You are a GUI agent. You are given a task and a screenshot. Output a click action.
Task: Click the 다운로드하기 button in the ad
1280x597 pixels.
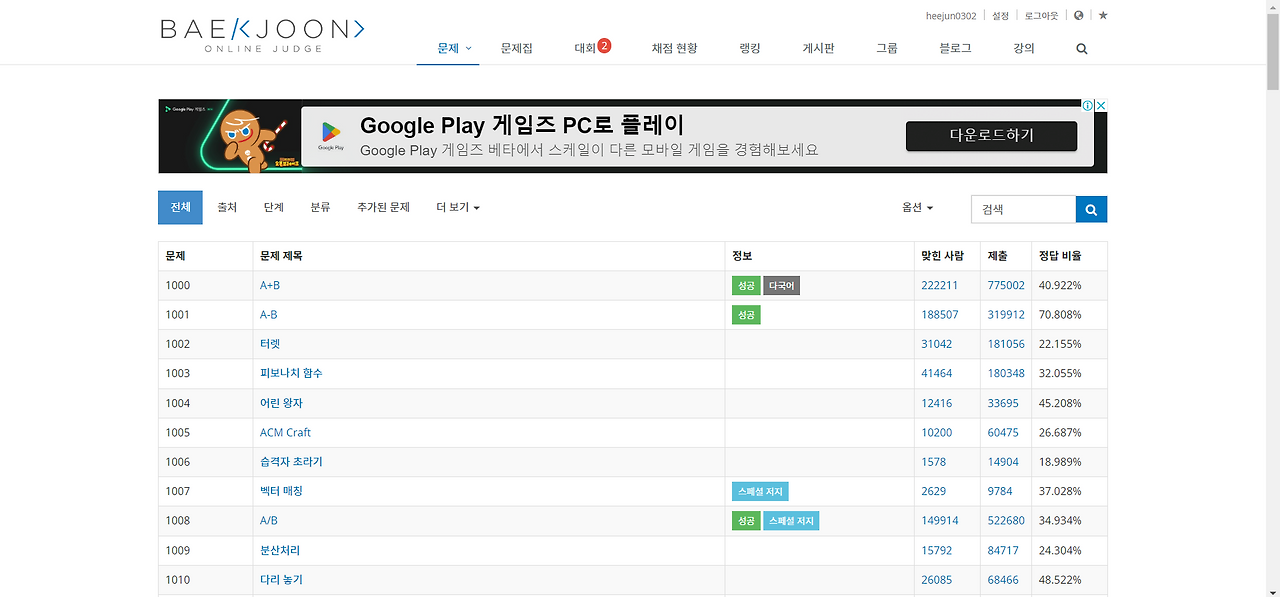[991, 136]
